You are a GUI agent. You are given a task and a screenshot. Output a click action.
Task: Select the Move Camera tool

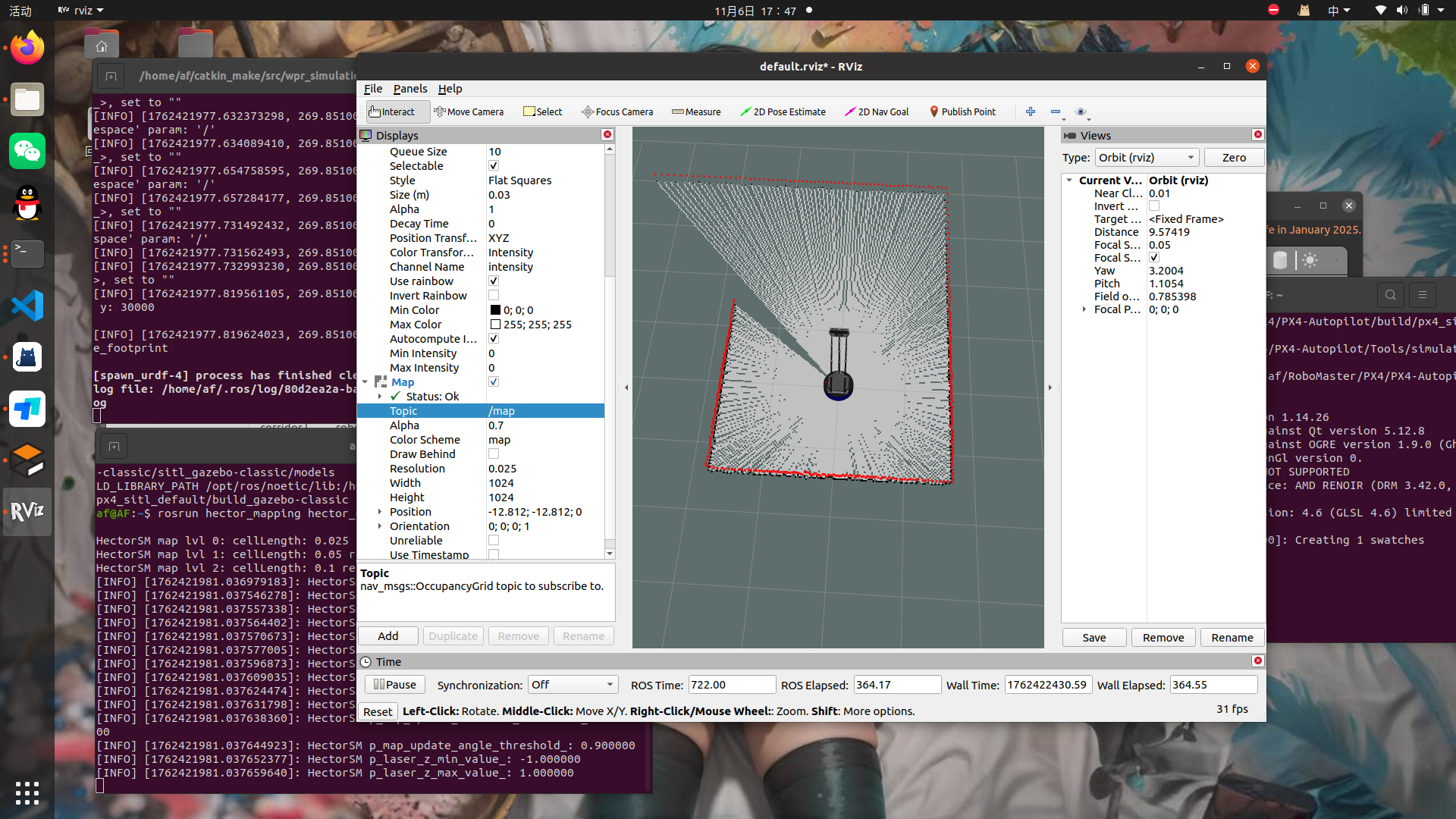pos(469,111)
